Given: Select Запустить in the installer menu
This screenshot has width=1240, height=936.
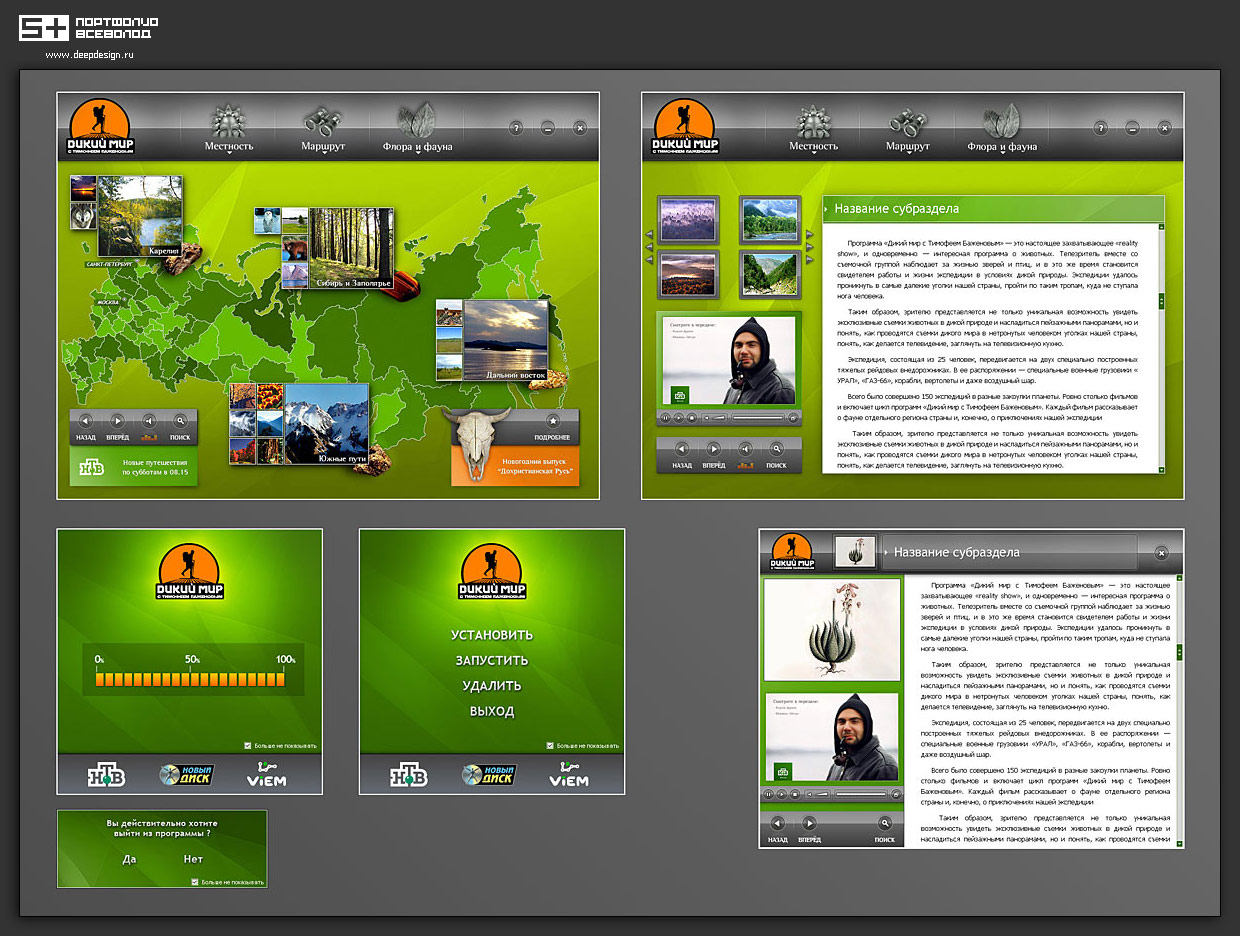Looking at the screenshot, I should (x=491, y=661).
